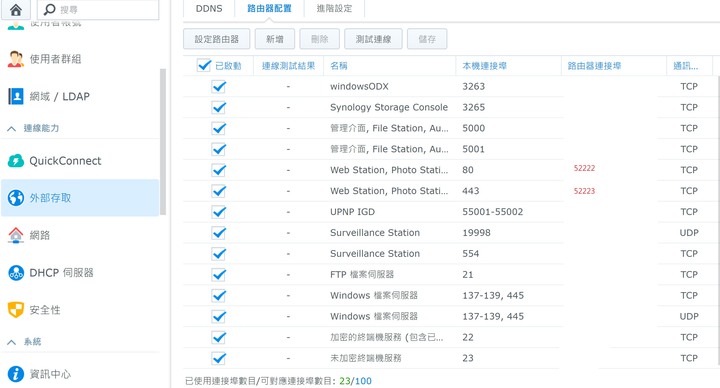Click router port value 52222
This screenshot has height=388, width=720.
(x=584, y=168)
